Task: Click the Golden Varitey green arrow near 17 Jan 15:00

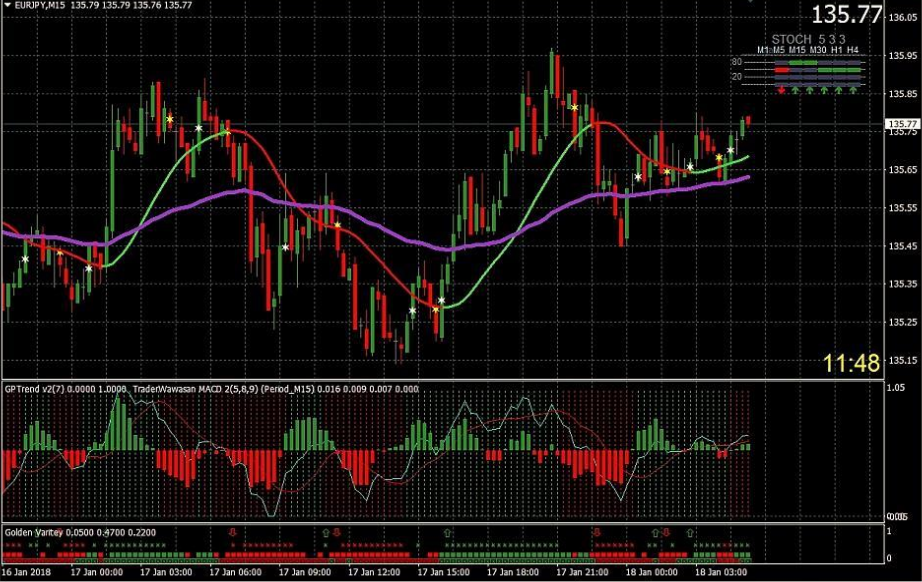Action: [447, 533]
